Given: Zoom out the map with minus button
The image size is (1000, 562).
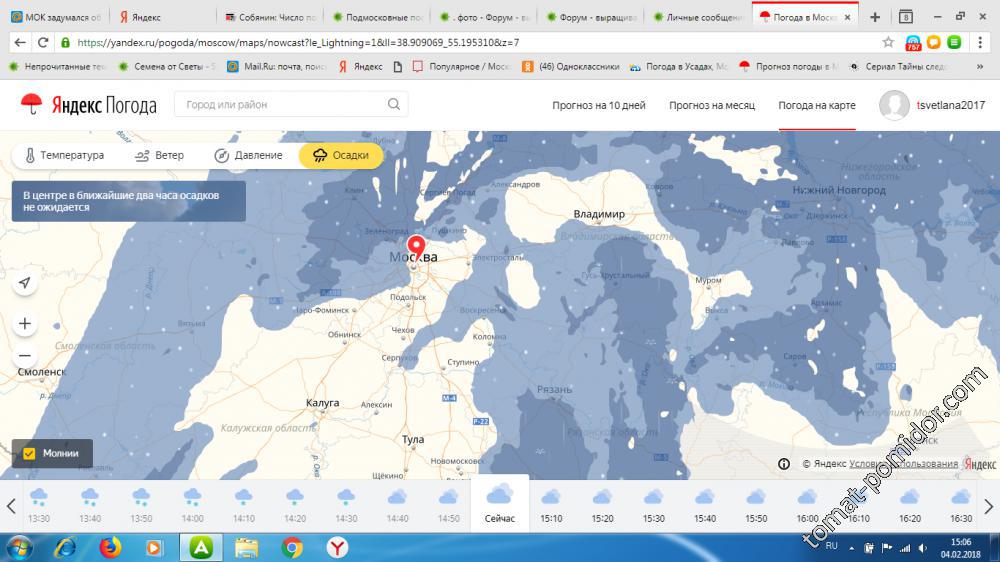Looking at the screenshot, I should (25, 355).
